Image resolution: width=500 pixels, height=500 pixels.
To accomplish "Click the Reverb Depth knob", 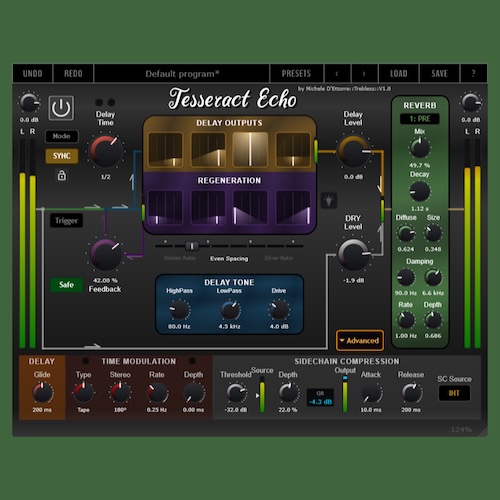I will 433,320.
